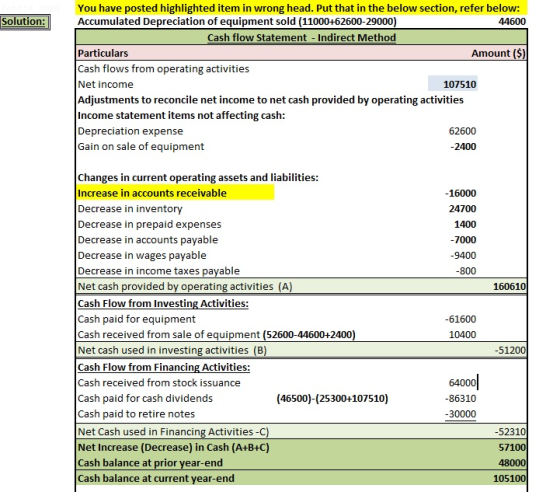Click the Solution: label box
The image size is (560, 492).
point(25,22)
